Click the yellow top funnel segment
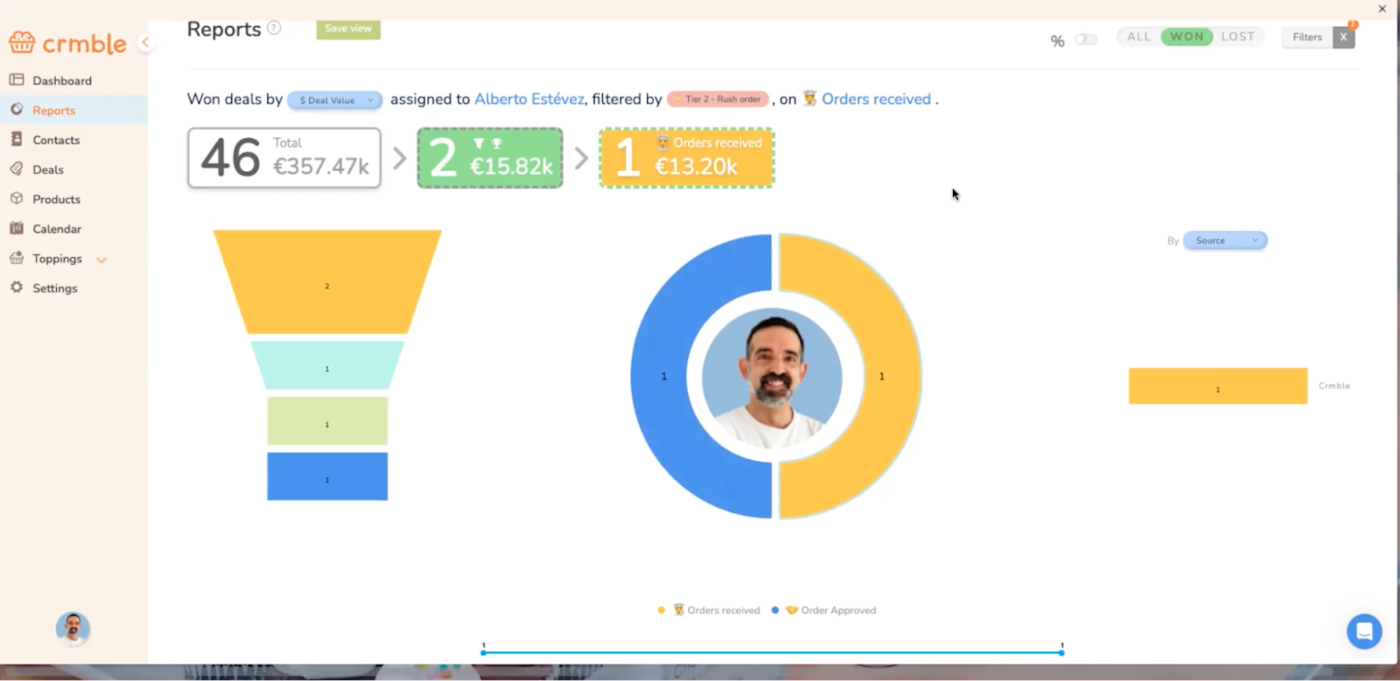Image resolution: width=1400 pixels, height=681 pixels. click(327, 282)
